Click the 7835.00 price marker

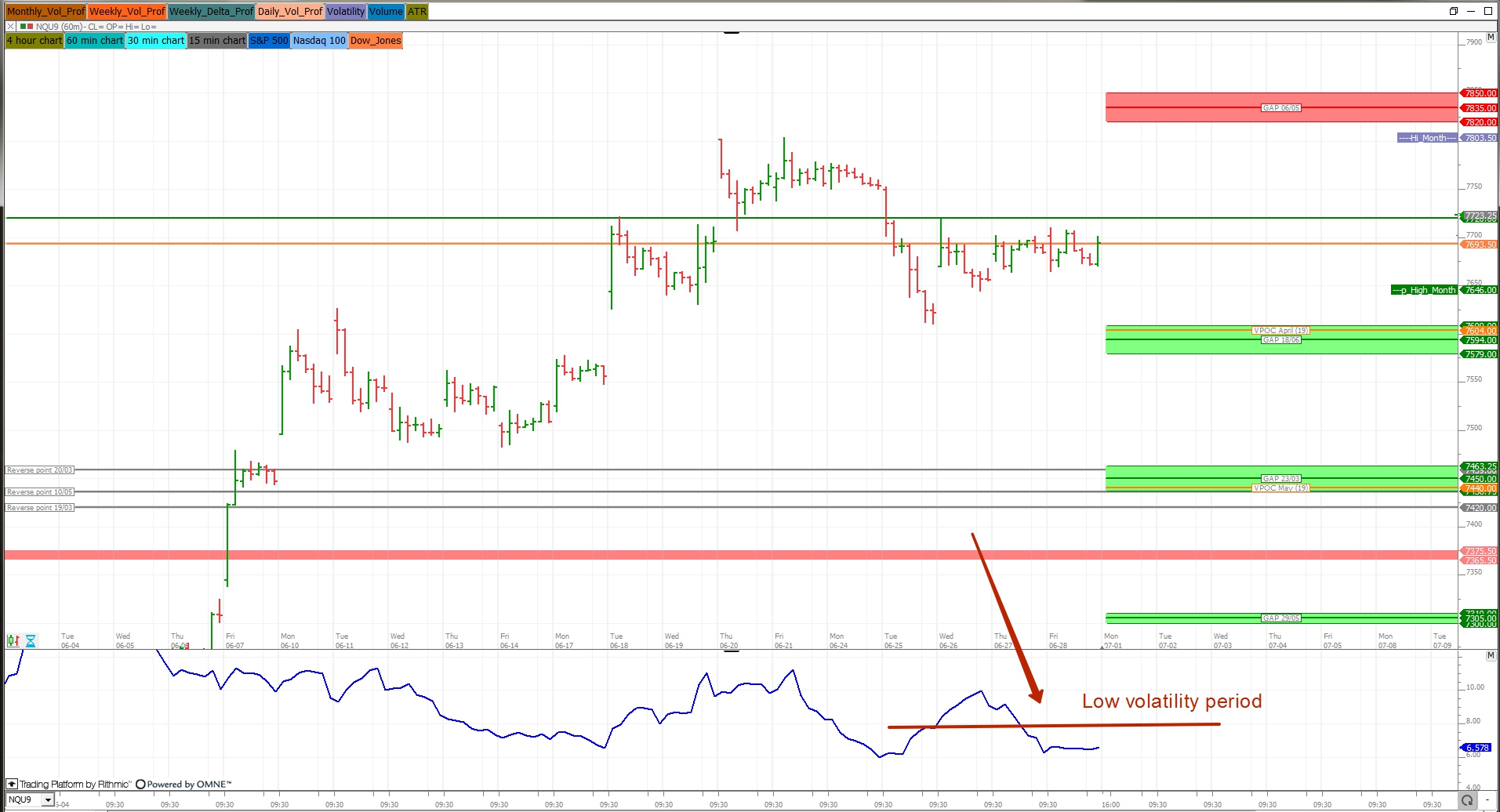(x=1479, y=108)
